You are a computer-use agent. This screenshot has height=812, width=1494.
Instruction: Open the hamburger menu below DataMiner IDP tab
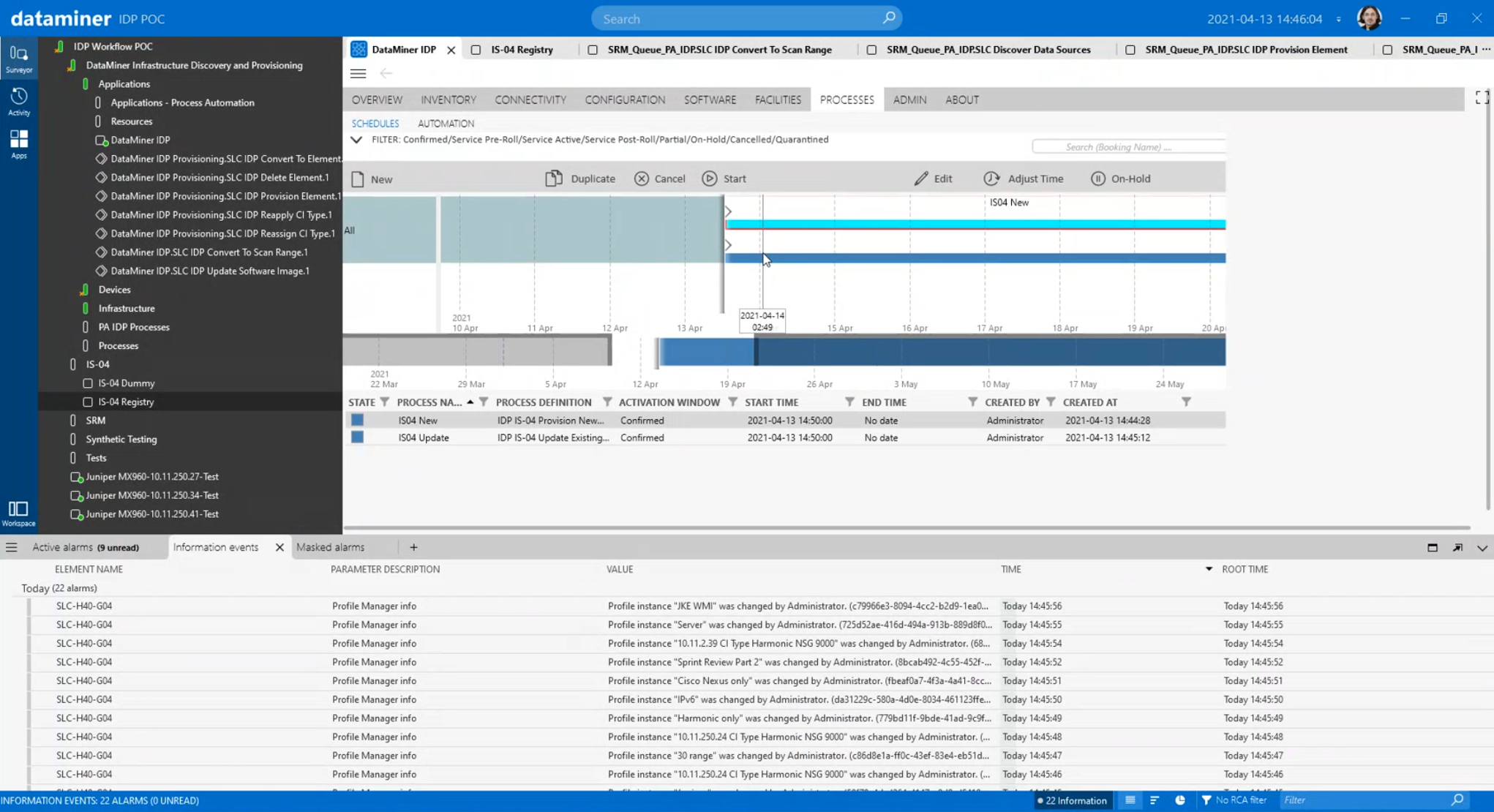click(x=358, y=73)
